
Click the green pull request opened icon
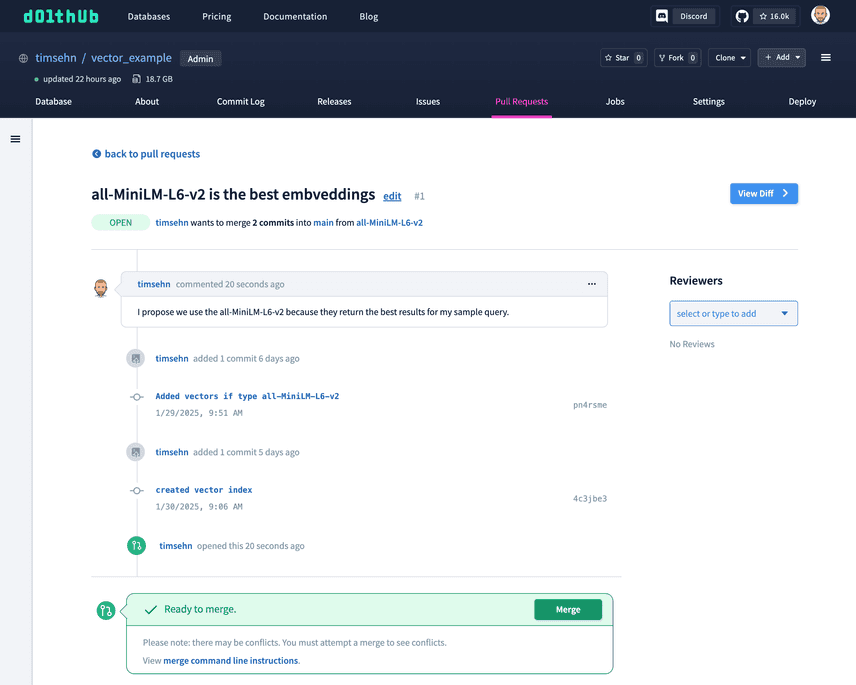point(136,545)
